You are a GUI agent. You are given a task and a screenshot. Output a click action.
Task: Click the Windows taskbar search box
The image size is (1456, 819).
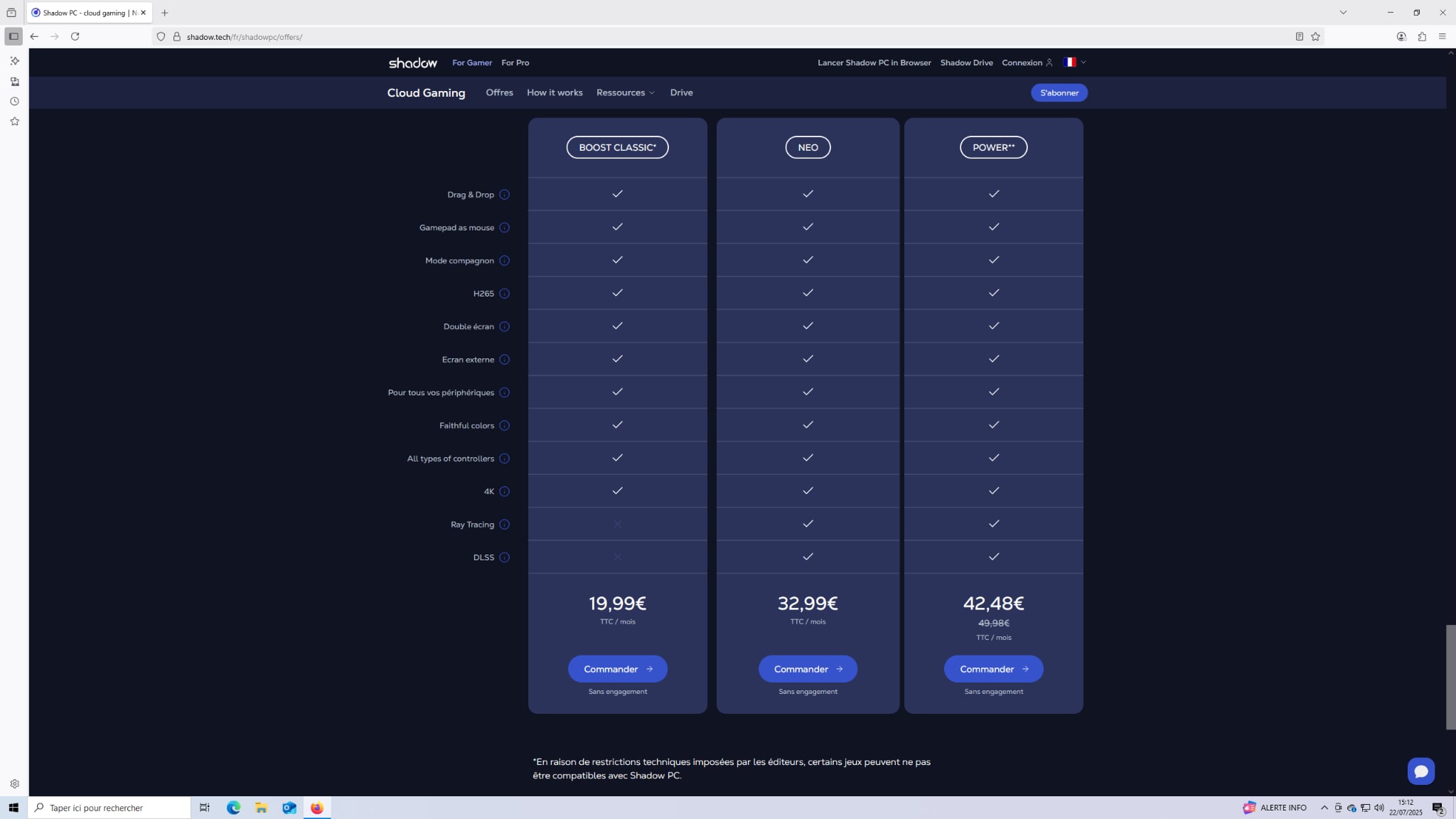tap(109, 808)
